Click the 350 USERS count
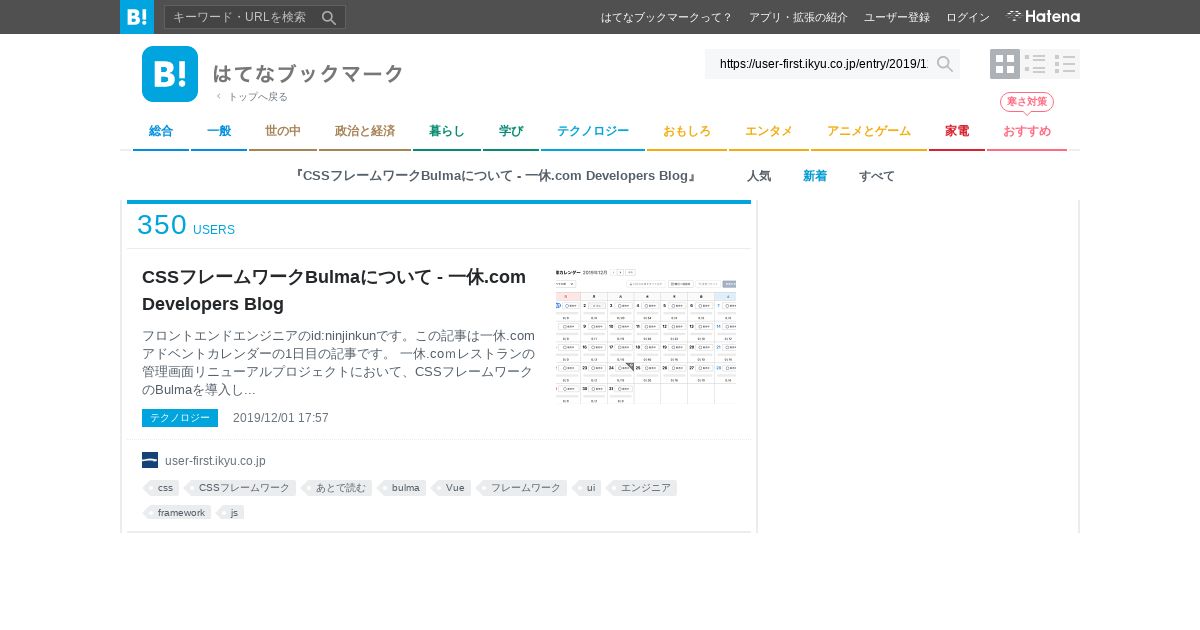 tap(186, 226)
